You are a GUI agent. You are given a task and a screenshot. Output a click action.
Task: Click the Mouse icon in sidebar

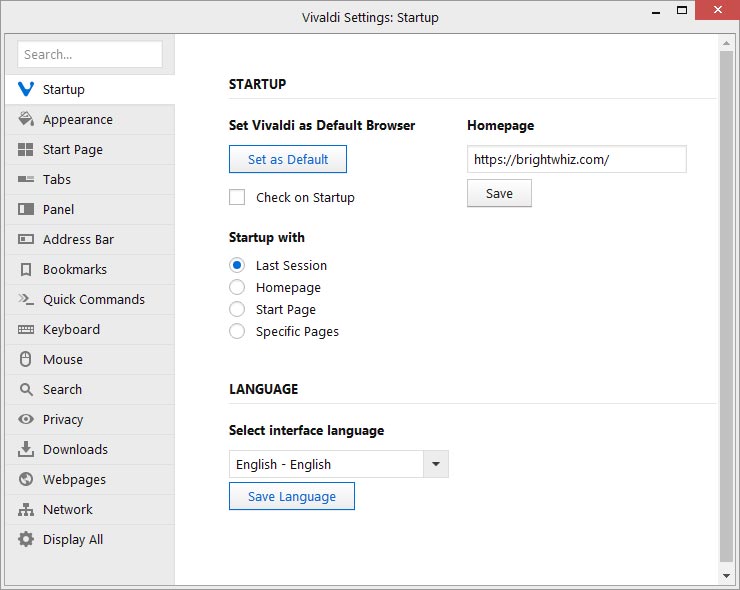(x=25, y=359)
